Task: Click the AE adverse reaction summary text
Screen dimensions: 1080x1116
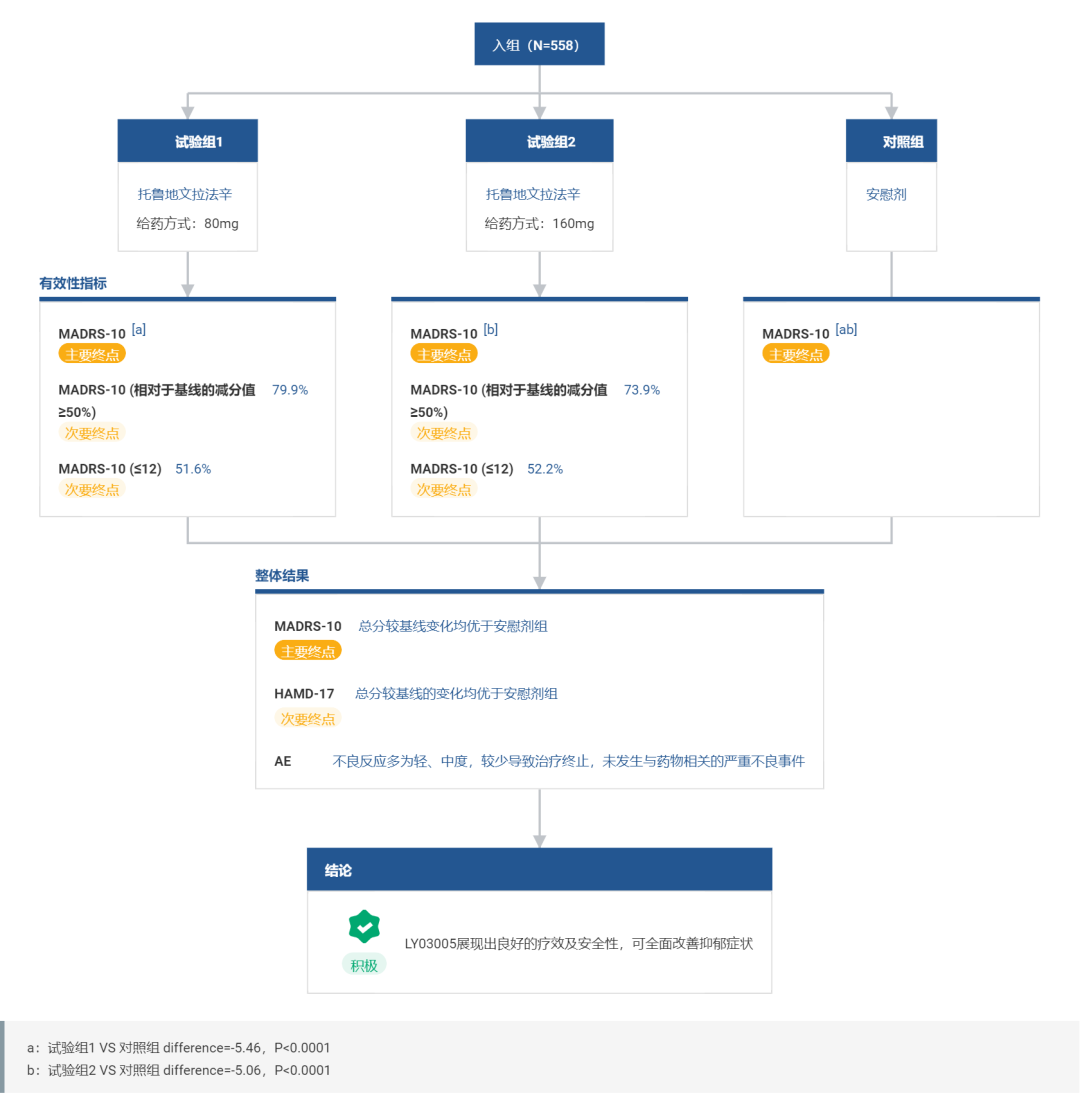Action: (x=568, y=761)
